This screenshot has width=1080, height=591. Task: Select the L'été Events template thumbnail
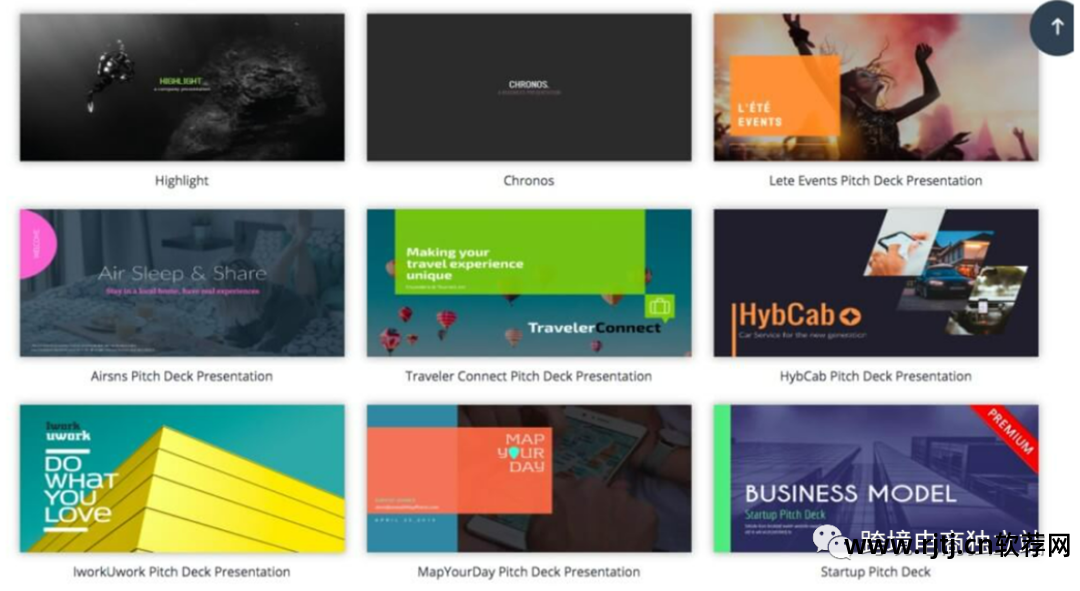pyautogui.click(x=876, y=87)
